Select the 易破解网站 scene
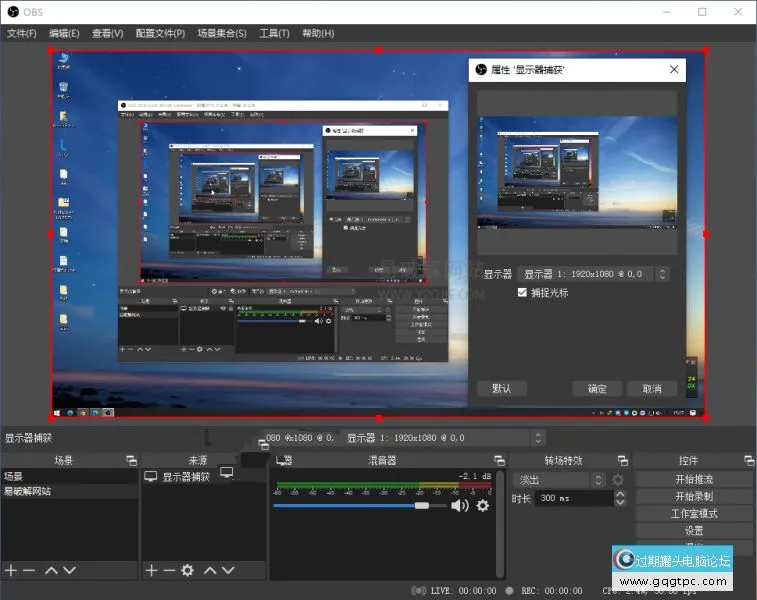The image size is (757, 600). coord(69,491)
